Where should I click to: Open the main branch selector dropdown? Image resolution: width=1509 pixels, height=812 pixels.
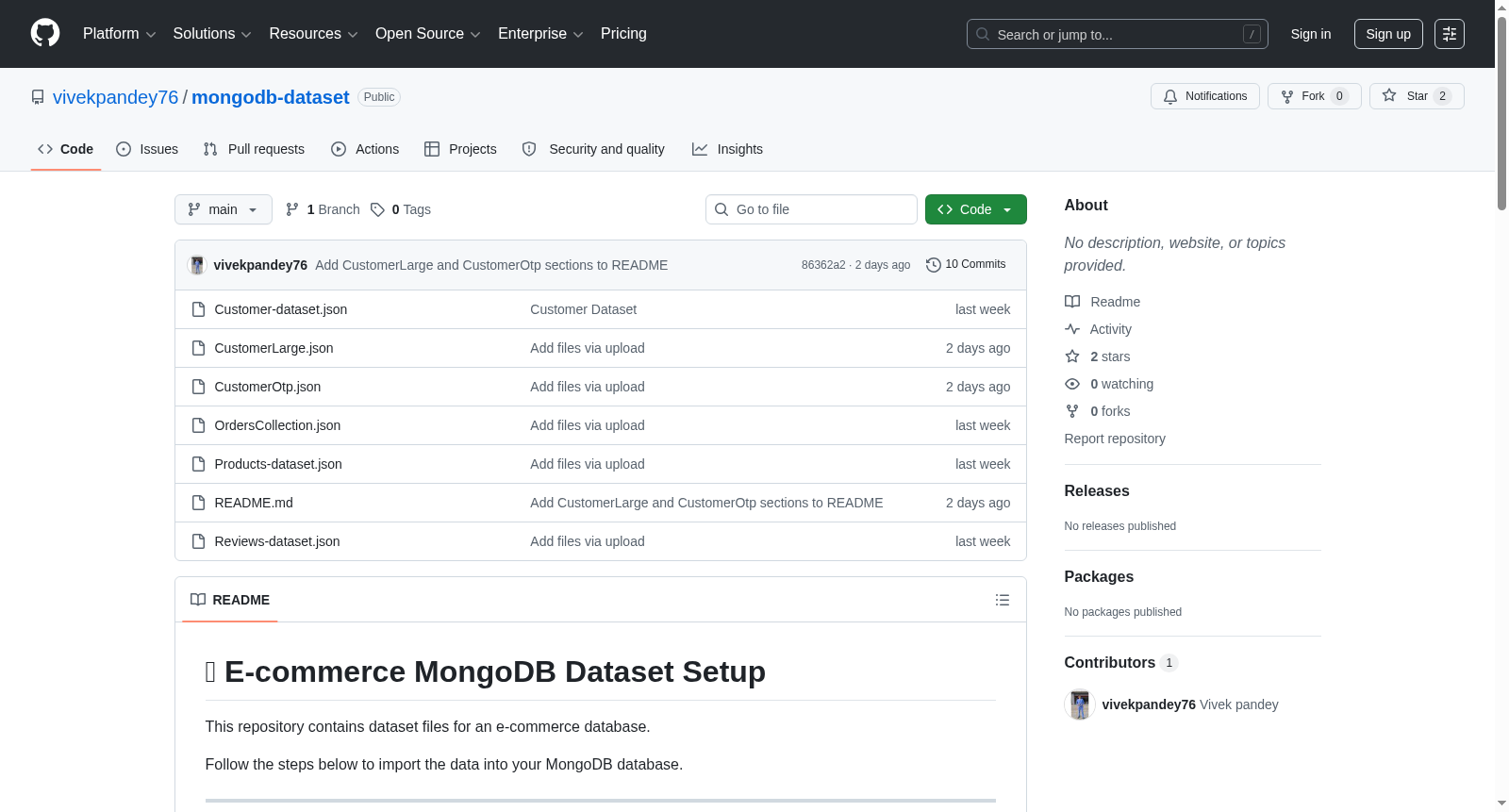coord(224,209)
